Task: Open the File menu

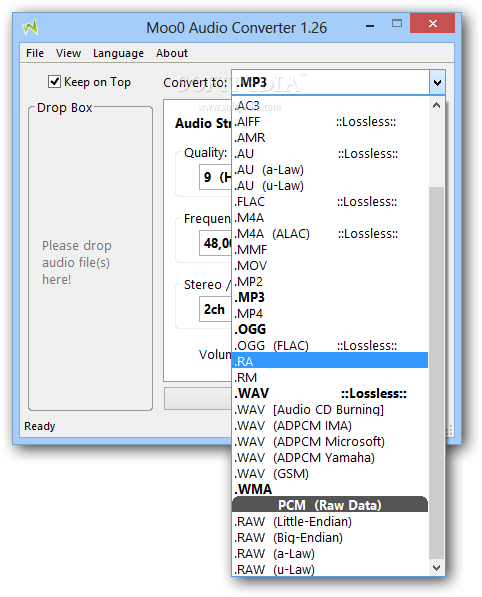Action: click(35, 53)
